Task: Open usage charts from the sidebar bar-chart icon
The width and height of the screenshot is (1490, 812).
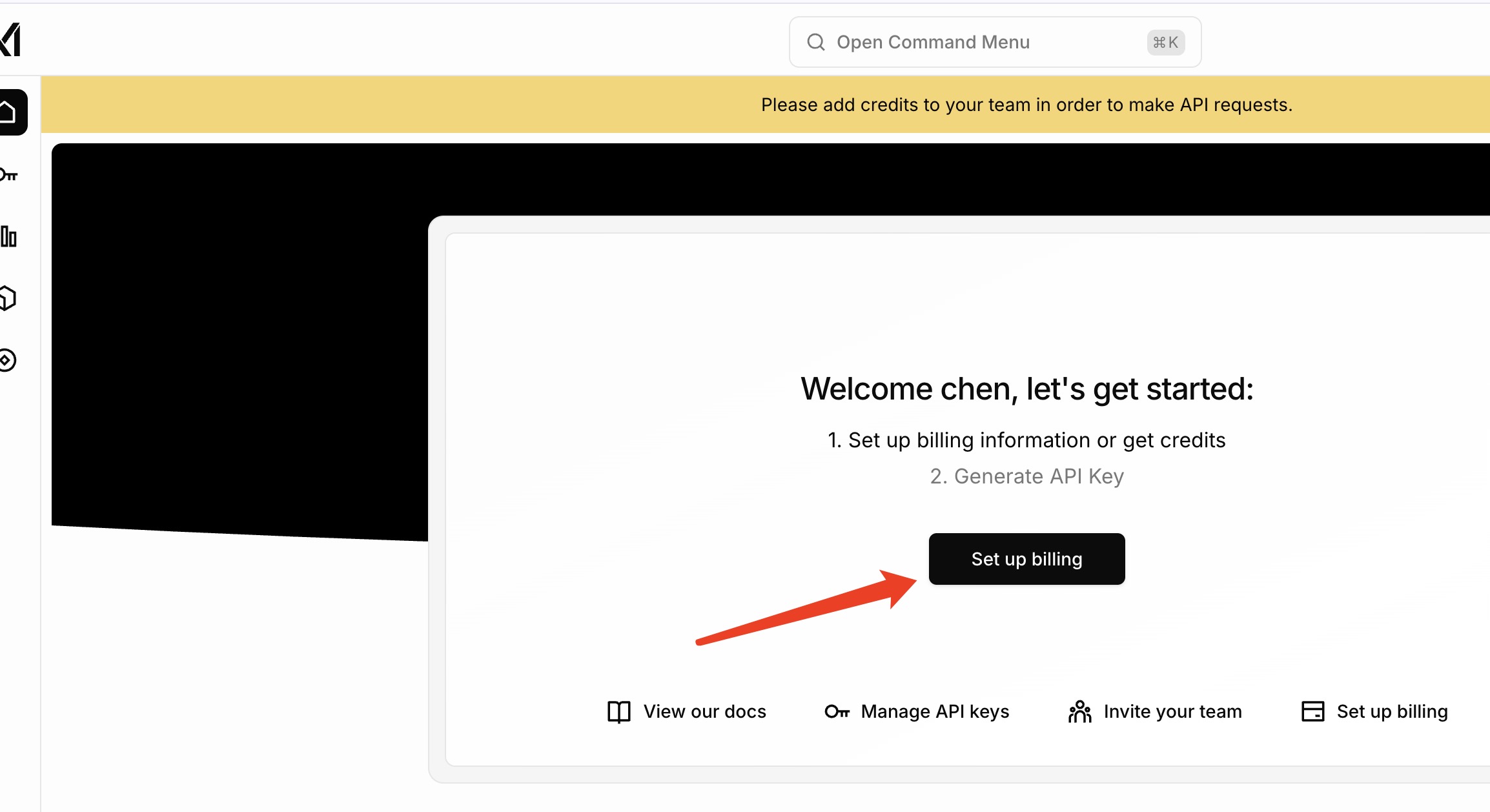Action: point(8,236)
